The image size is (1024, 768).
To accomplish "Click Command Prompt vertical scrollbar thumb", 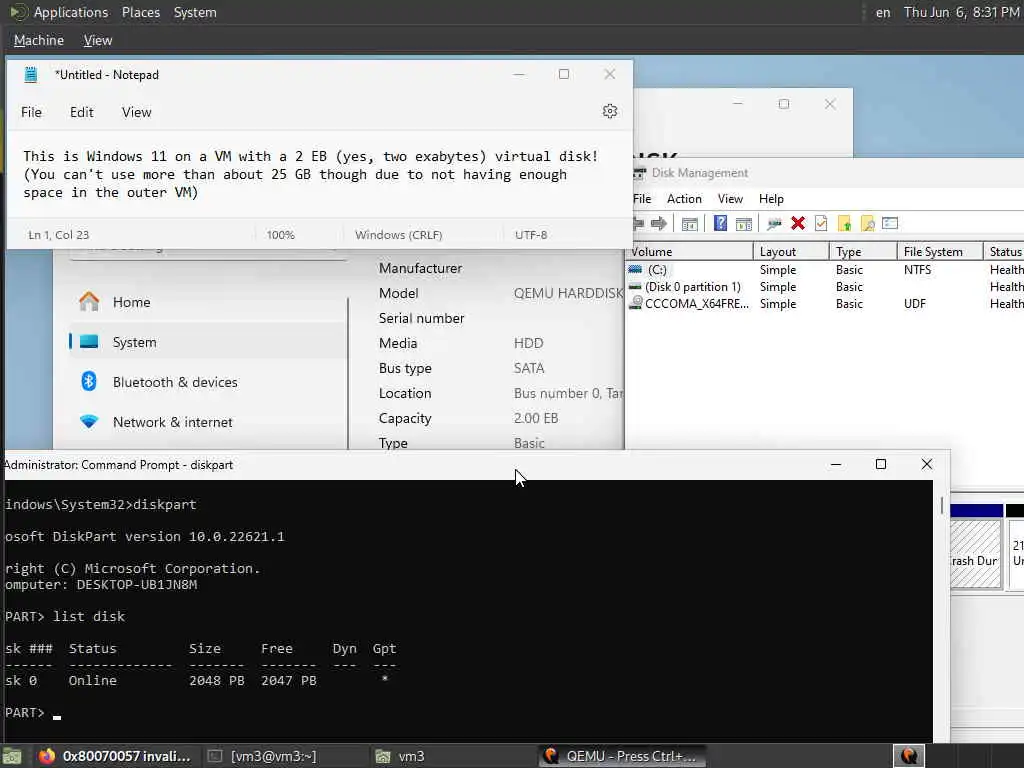I will [941, 505].
